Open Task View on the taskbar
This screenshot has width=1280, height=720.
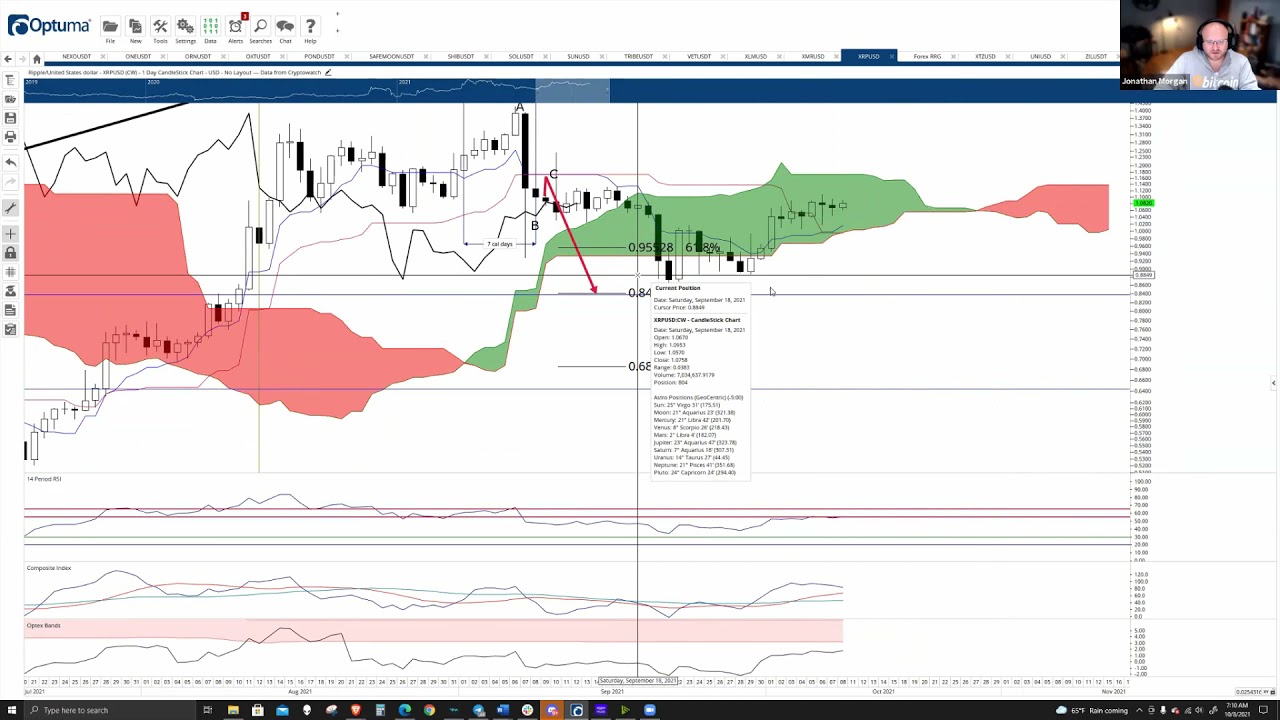point(208,710)
